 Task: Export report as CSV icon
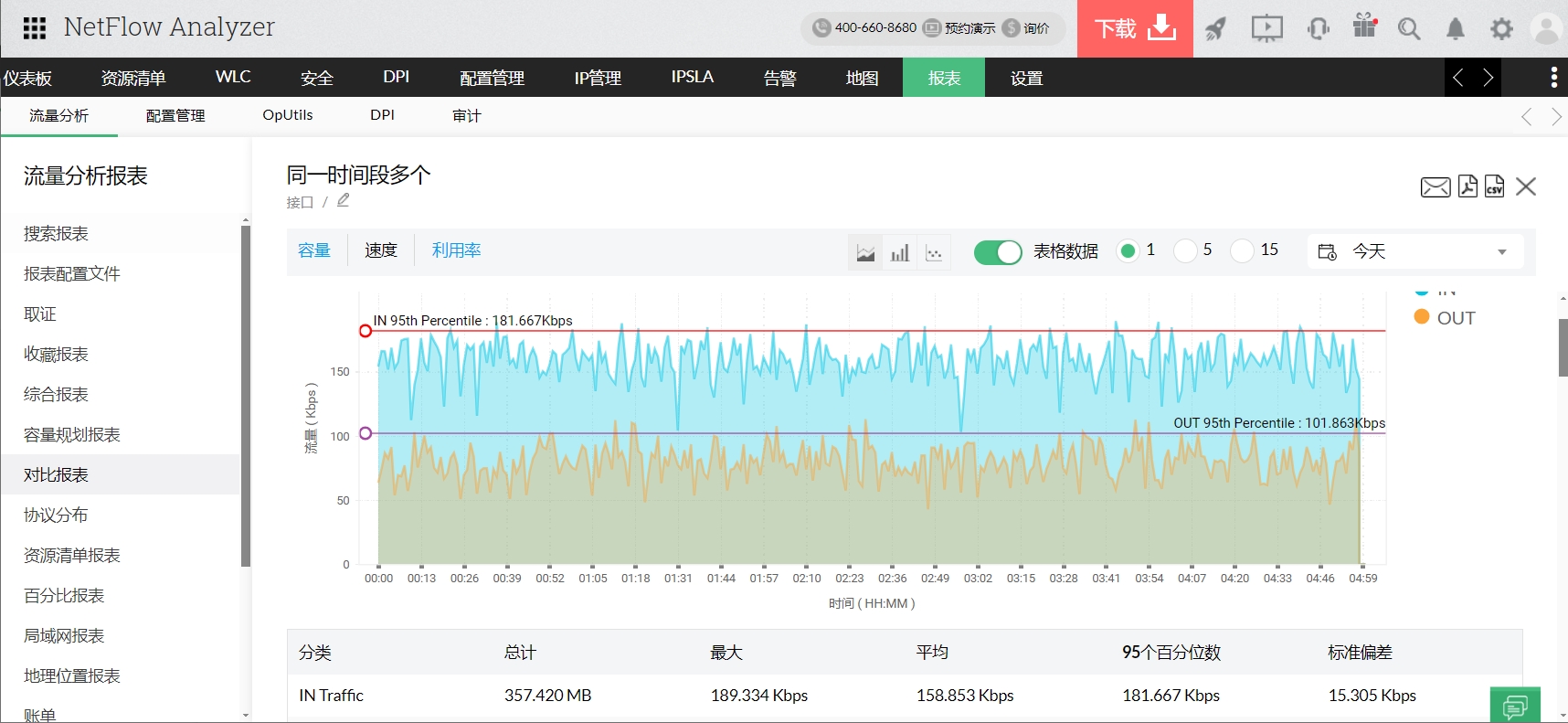(1494, 186)
